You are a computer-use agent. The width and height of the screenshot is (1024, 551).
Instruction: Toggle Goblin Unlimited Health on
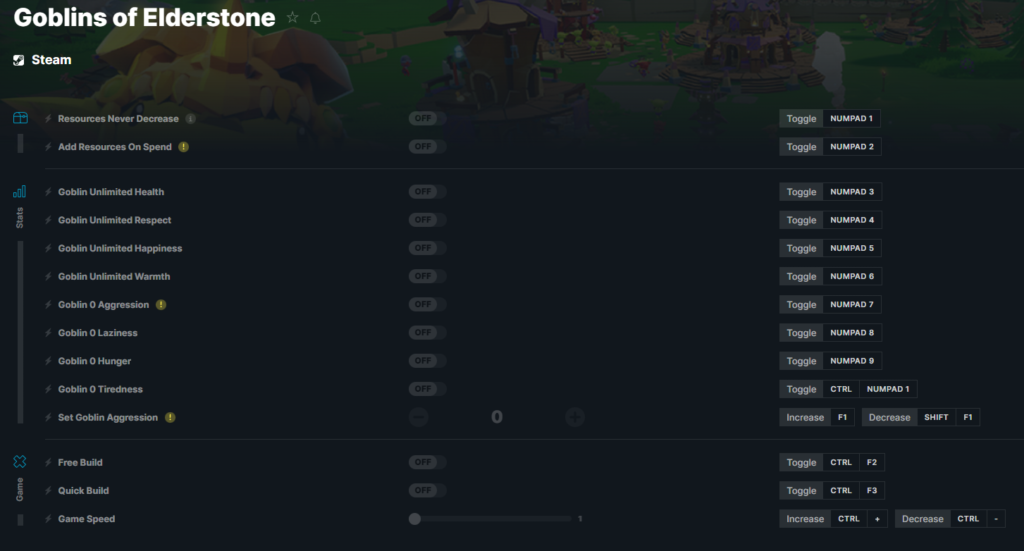pyautogui.click(x=427, y=192)
